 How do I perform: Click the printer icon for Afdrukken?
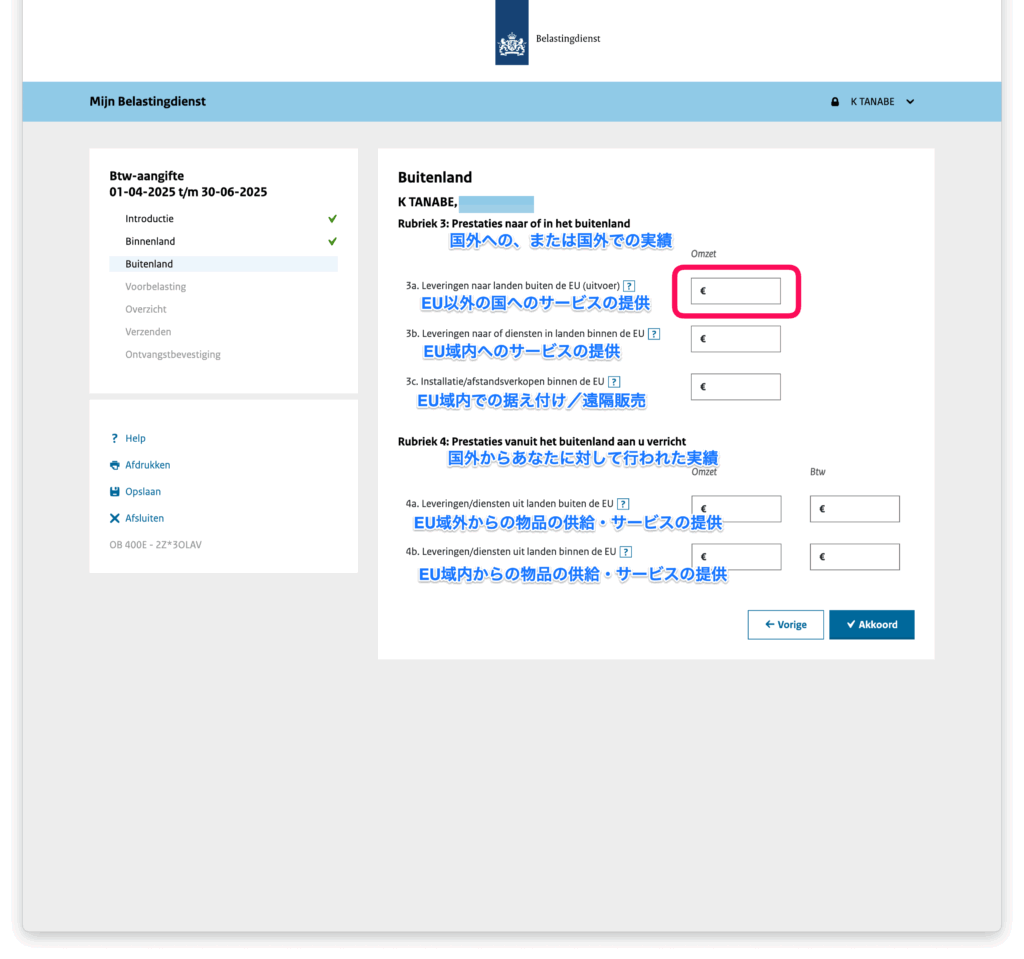point(115,465)
